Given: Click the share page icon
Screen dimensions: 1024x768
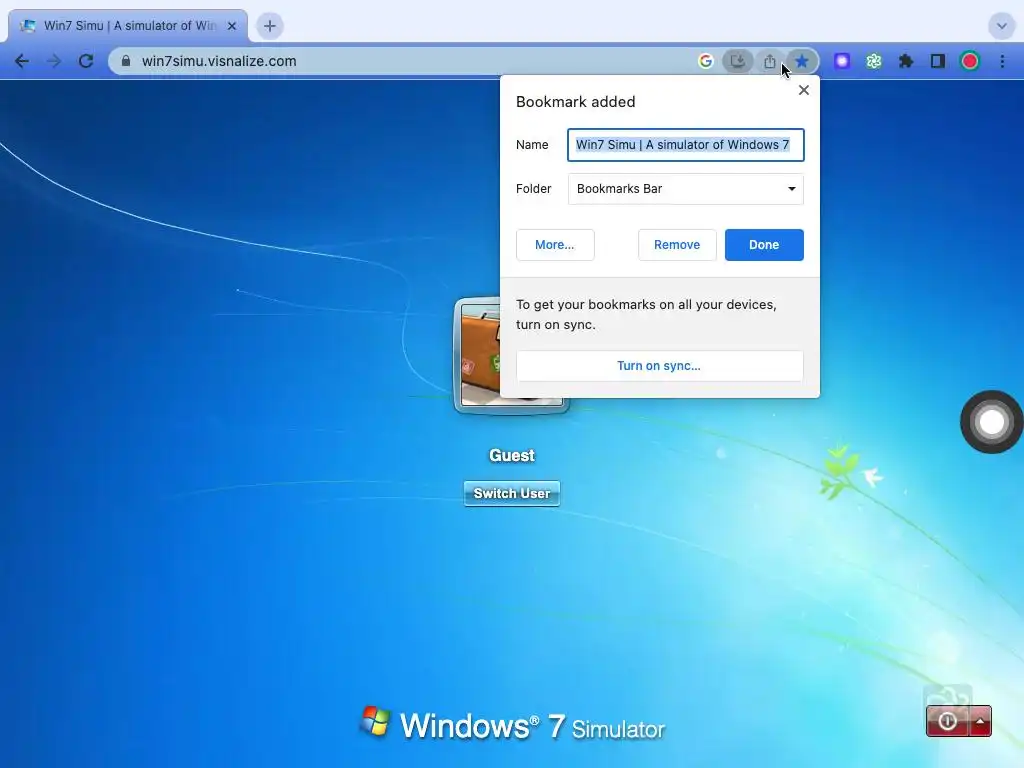Looking at the screenshot, I should [769, 61].
